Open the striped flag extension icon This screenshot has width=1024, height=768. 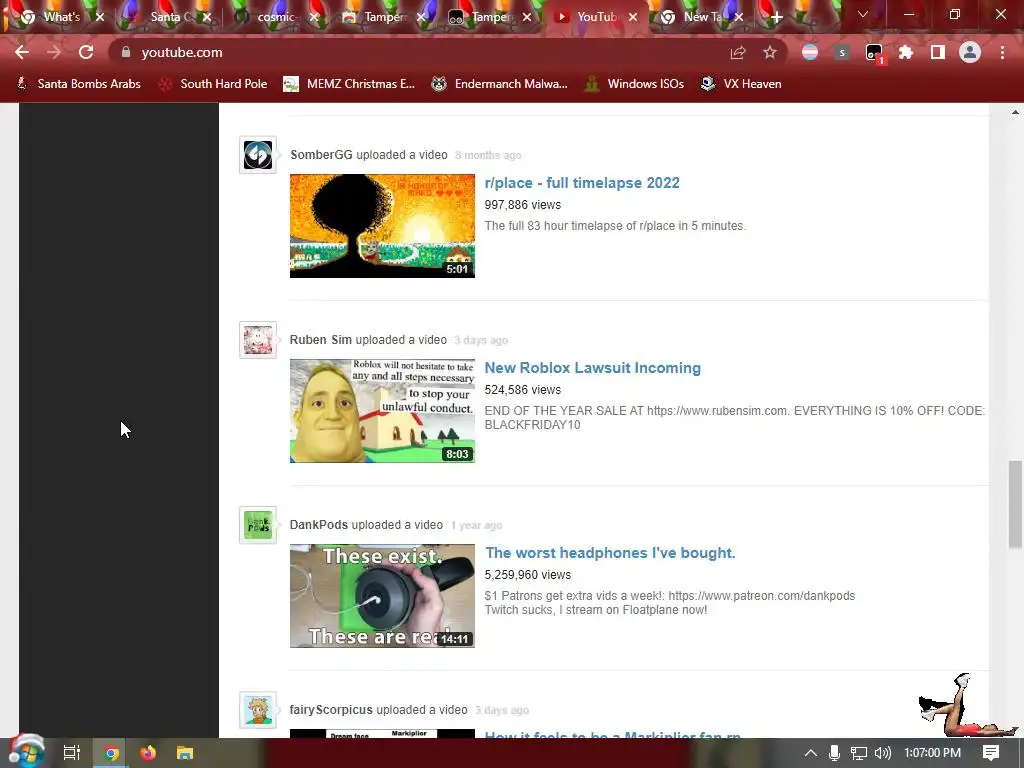[x=810, y=52]
